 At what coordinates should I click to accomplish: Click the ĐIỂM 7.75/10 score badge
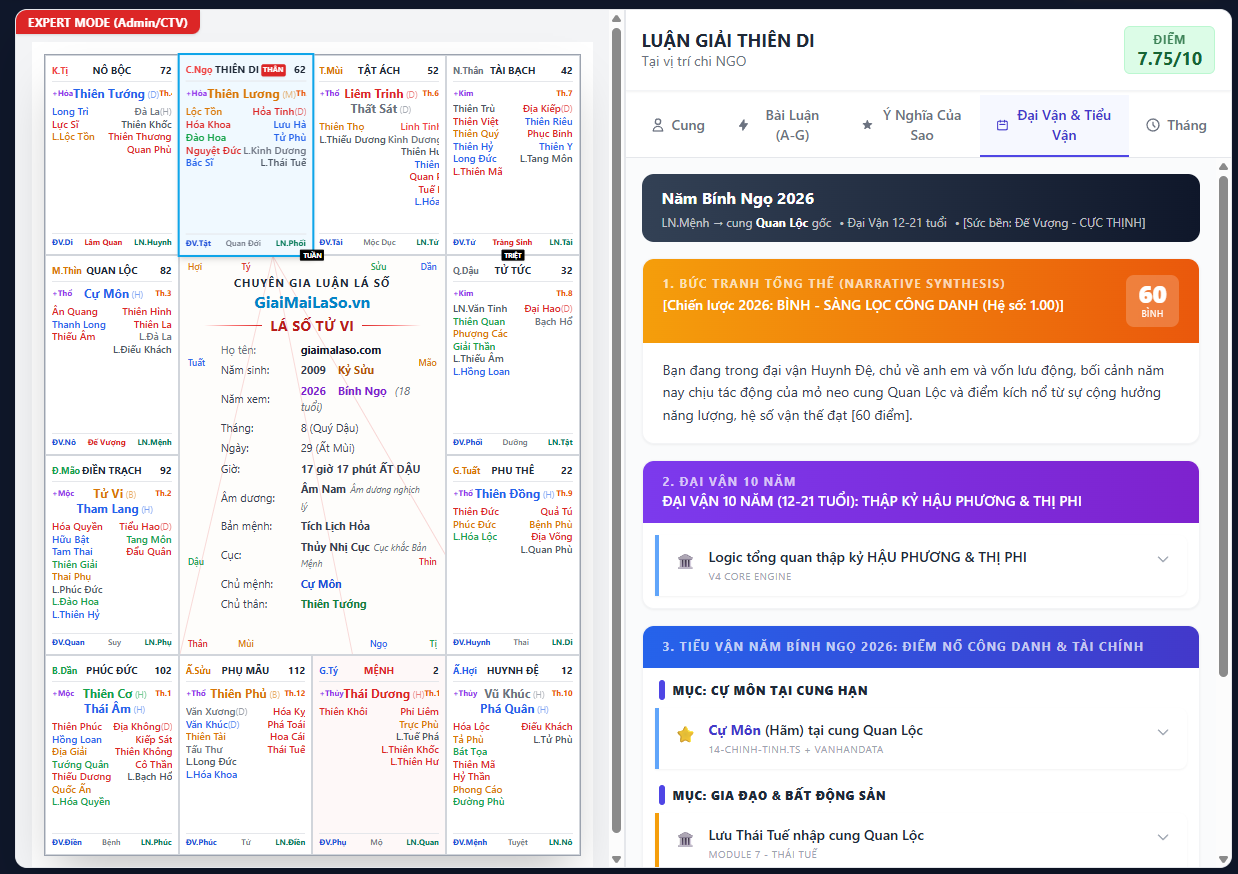pos(1169,50)
